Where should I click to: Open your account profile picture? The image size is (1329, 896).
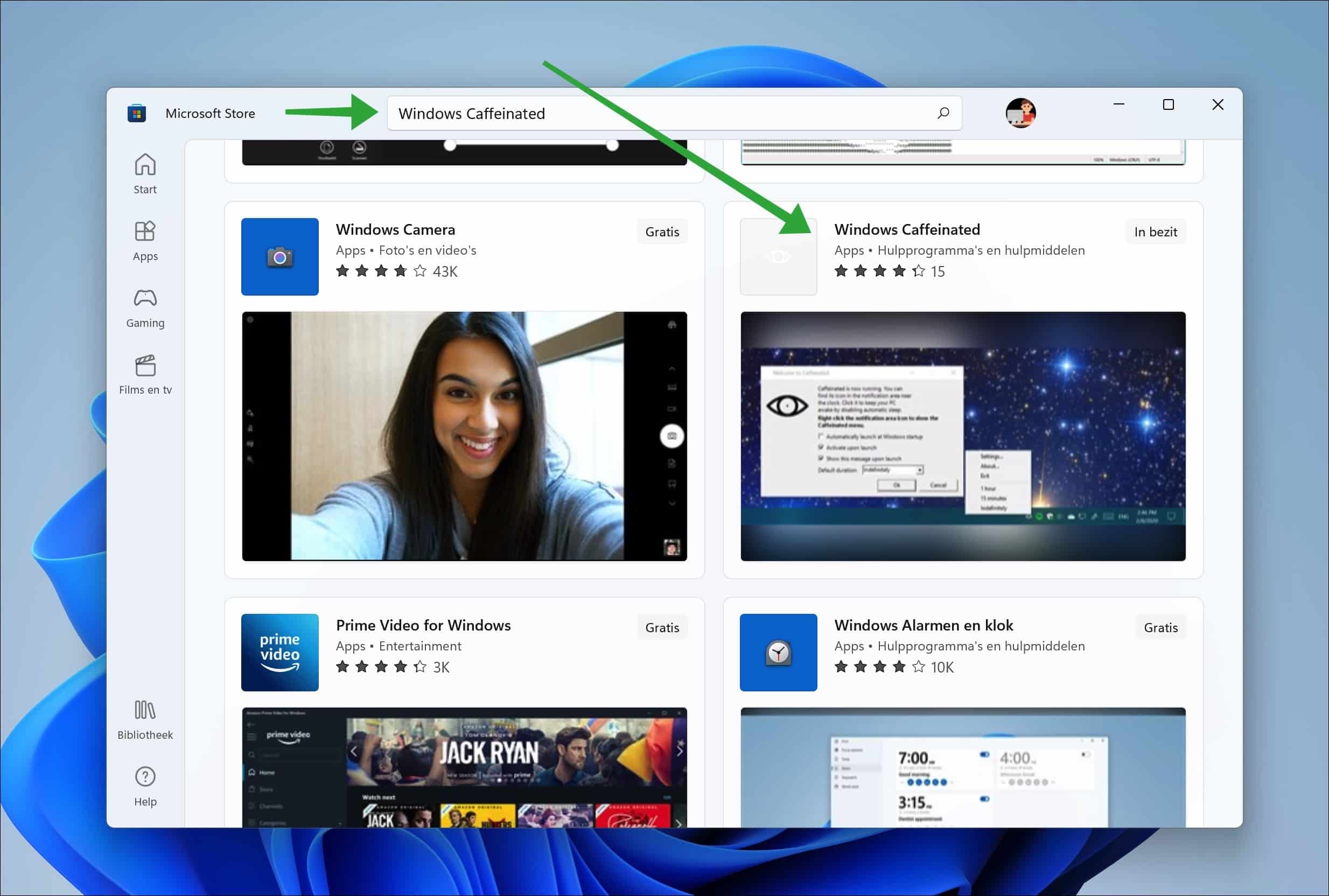click(x=1020, y=113)
